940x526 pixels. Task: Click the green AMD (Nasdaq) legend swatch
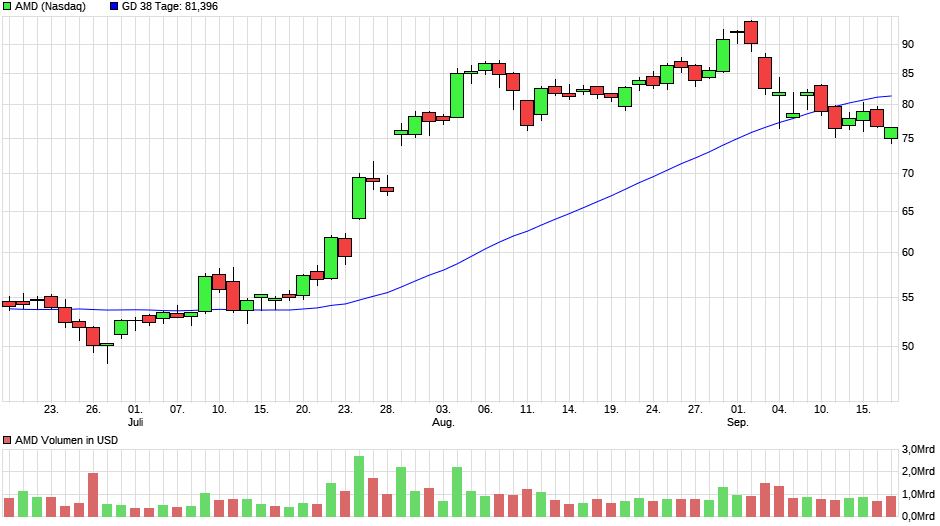click(x=7, y=7)
